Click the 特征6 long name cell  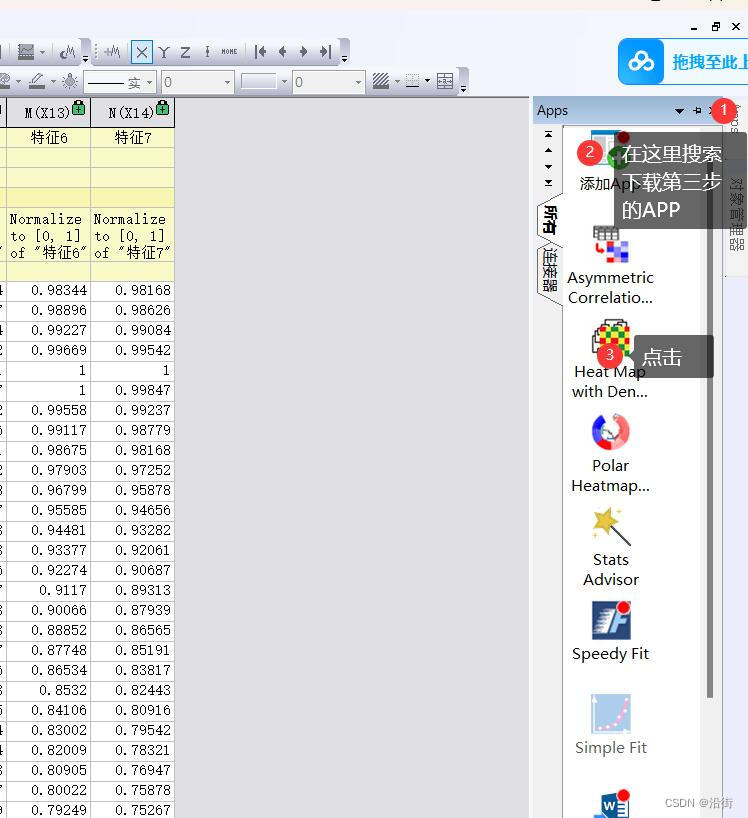49,138
